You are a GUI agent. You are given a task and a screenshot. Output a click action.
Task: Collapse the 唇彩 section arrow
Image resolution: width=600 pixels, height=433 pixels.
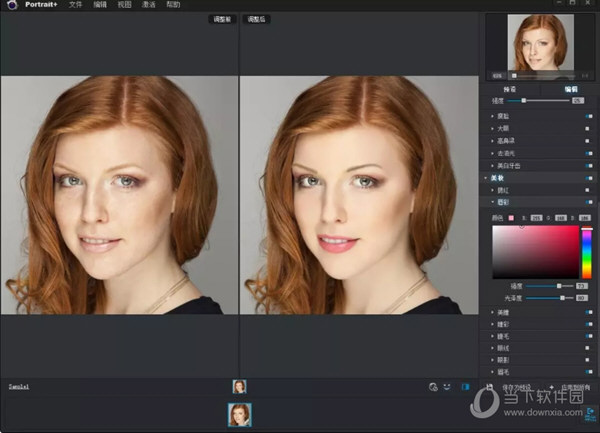(x=492, y=202)
